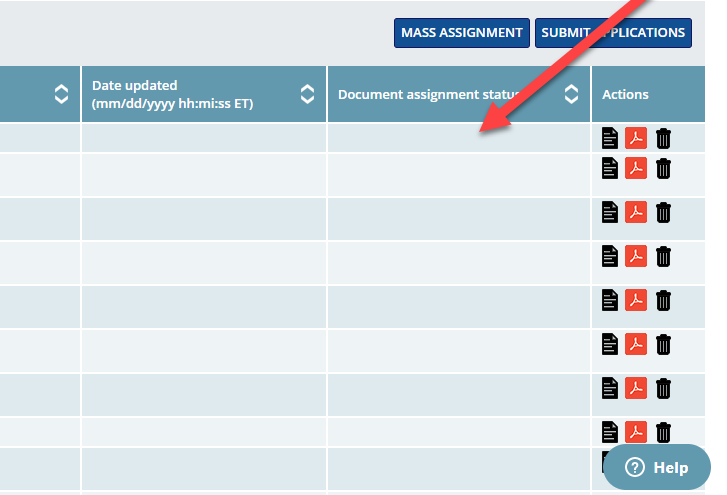727x495 pixels.
Task: Open the Help widget
Action: click(656, 467)
